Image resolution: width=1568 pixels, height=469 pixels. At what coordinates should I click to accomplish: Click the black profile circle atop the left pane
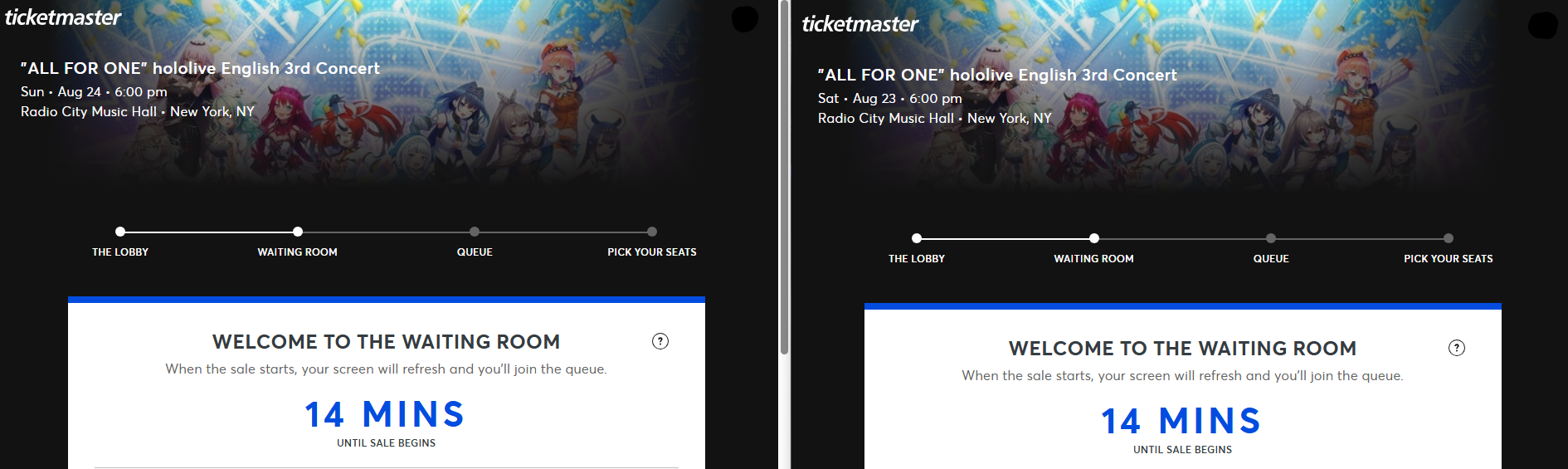coord(744,19)
